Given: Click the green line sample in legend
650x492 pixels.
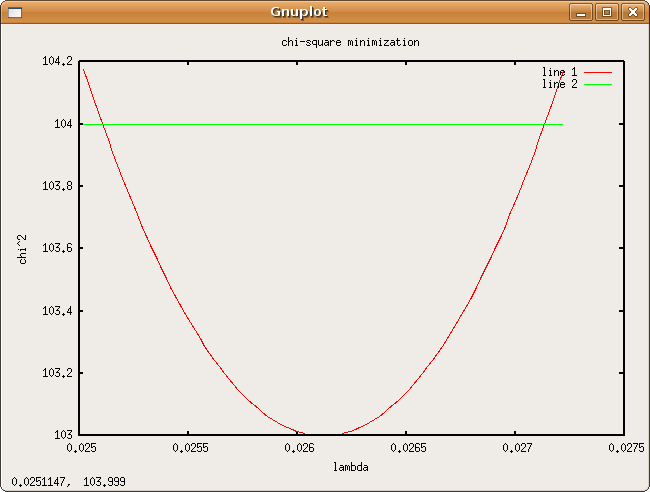Looking at the screenshot, I should pyautogui.click(x=597, y=85).
